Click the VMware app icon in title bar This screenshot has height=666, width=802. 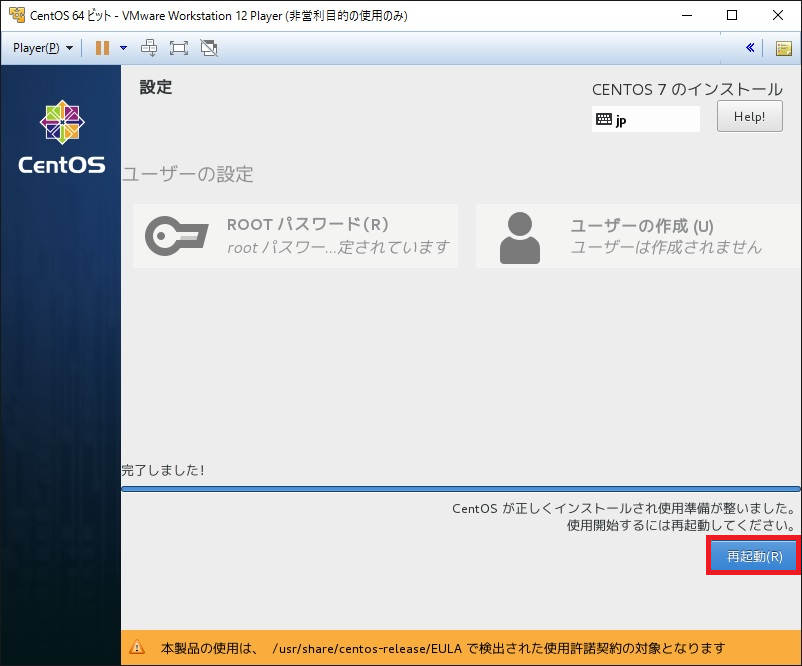[x=16, y=15]
